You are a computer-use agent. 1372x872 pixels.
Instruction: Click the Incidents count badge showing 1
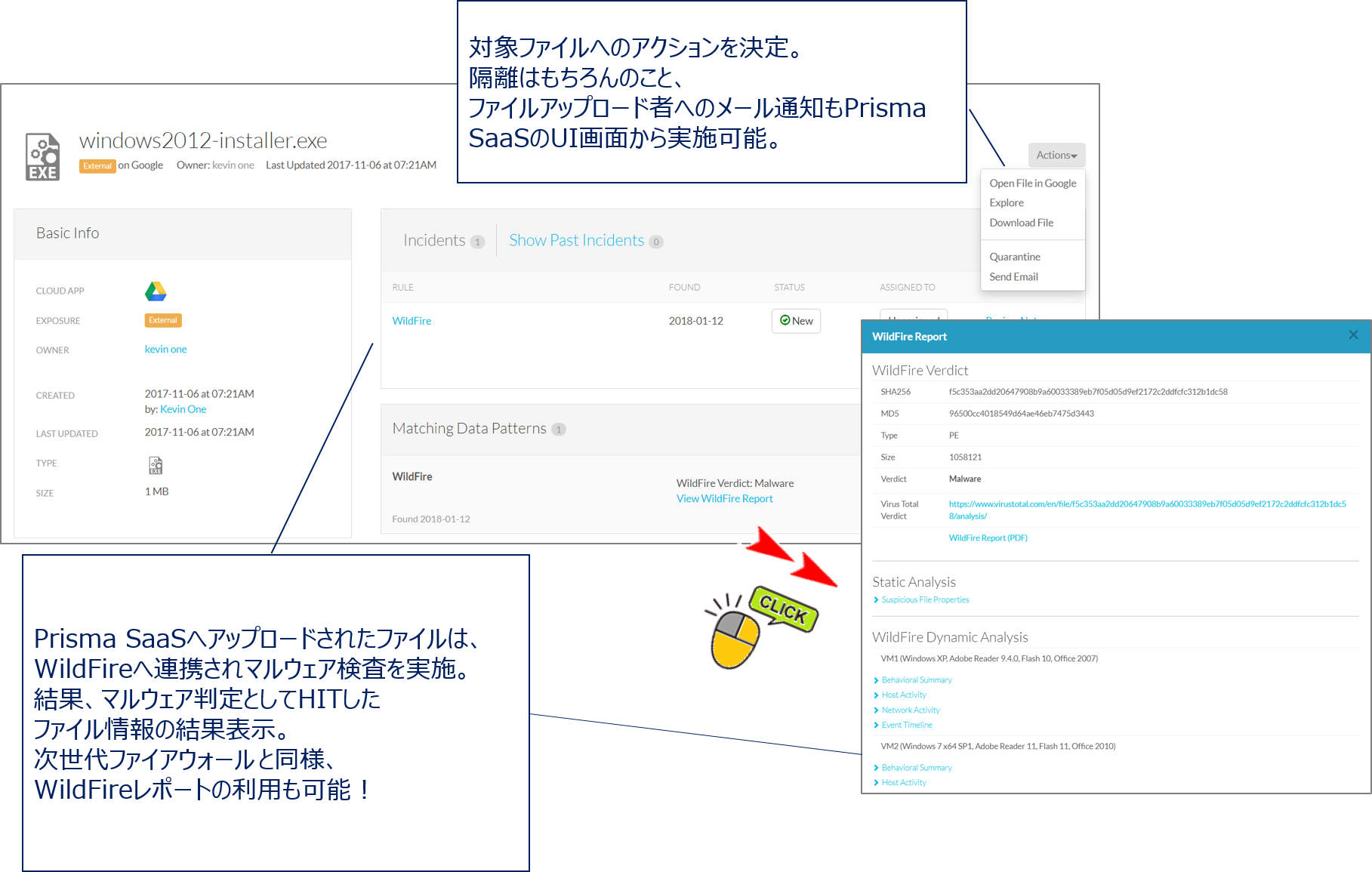tap(477, 242)
